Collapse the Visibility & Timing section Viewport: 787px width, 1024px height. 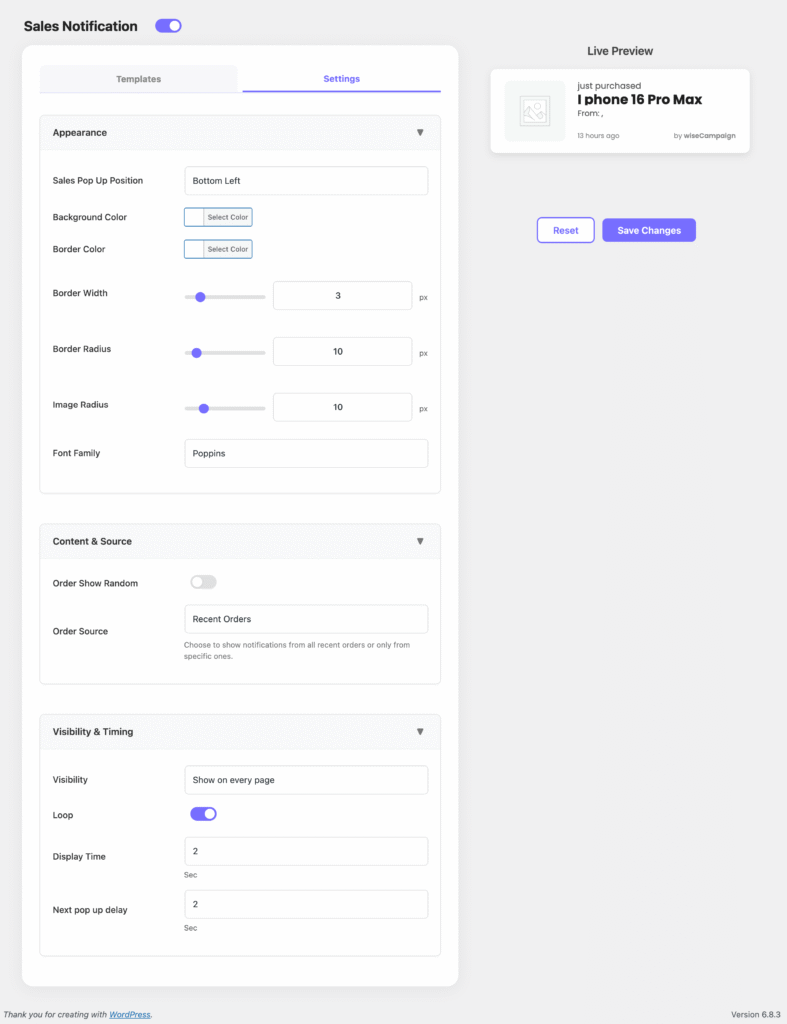click(x=420, y=731)
